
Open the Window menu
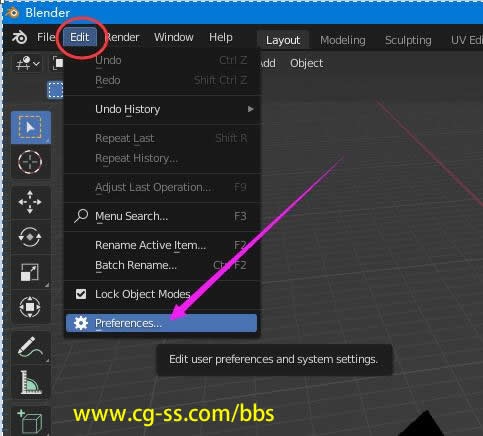click(x=174, y=37)
